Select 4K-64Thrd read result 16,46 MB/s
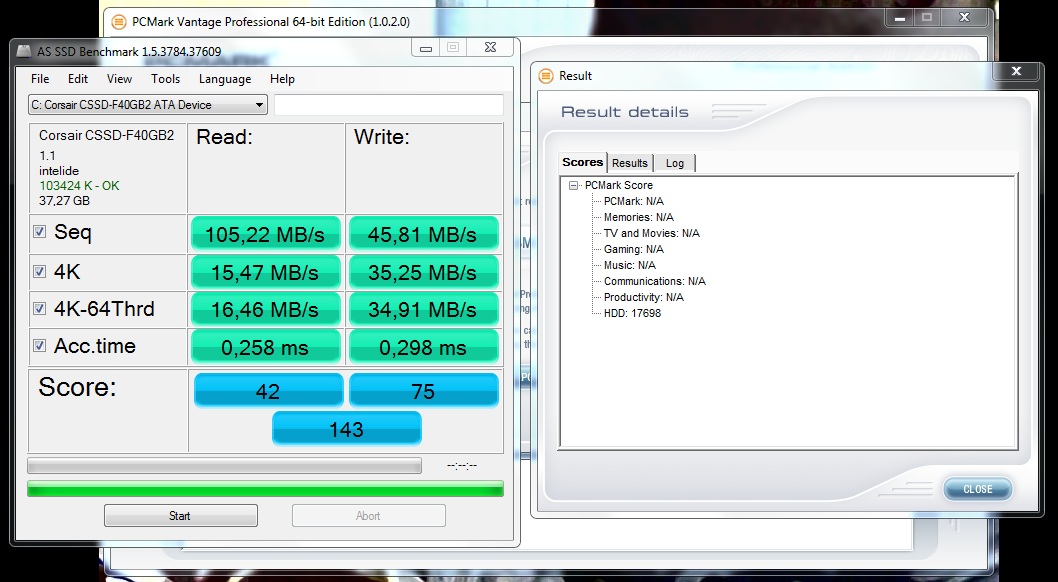The width and height of the screenshot is (1058, 582). coord(265,310)
